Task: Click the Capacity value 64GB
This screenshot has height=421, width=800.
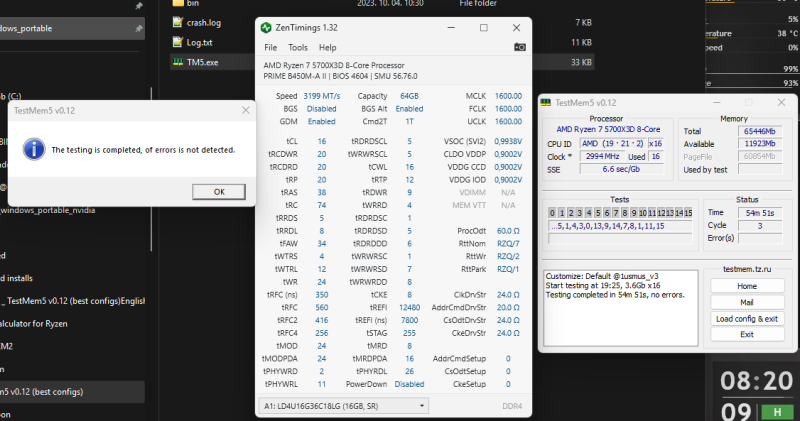Action: point(409,96)
